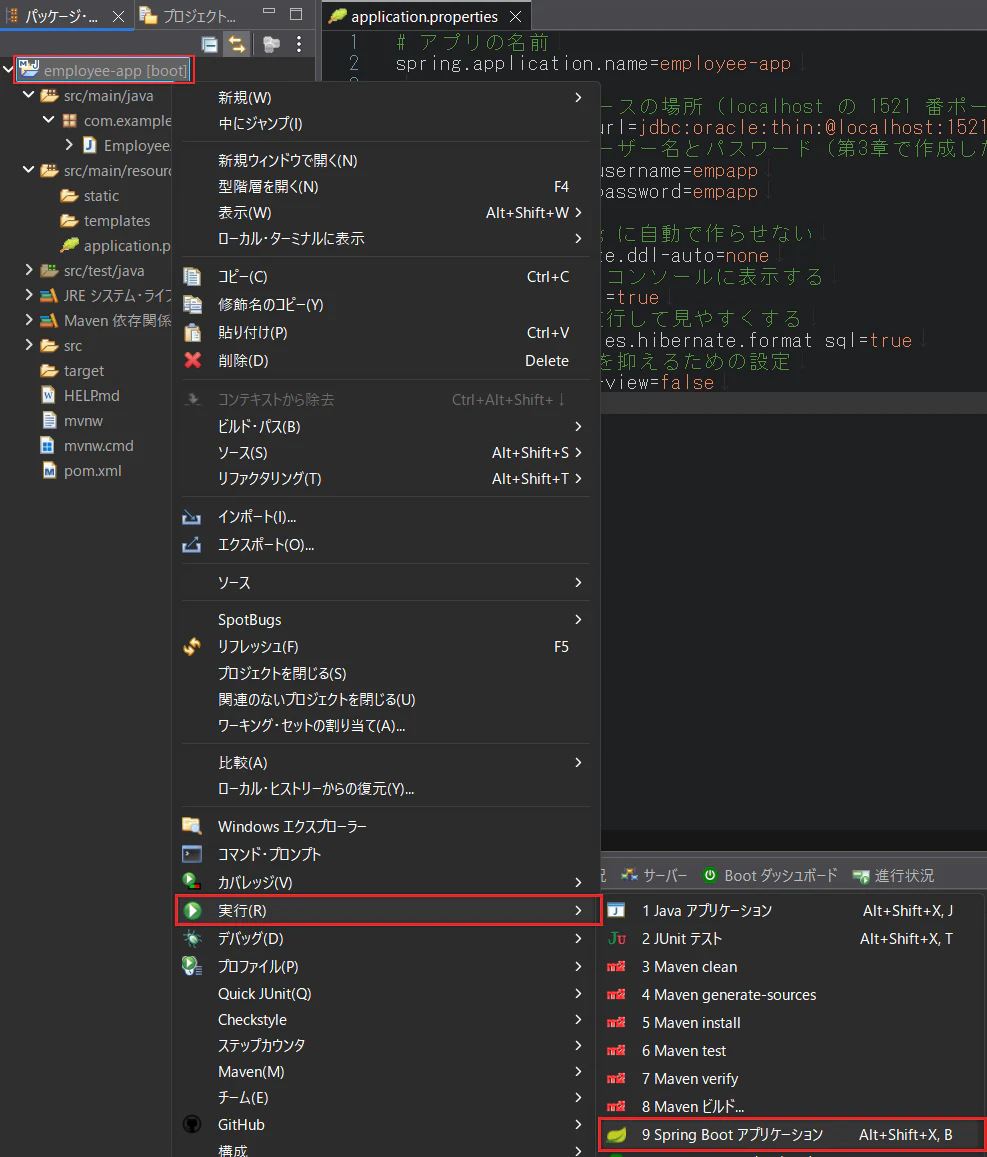Open the 進行状況 tab

point(893,875)
